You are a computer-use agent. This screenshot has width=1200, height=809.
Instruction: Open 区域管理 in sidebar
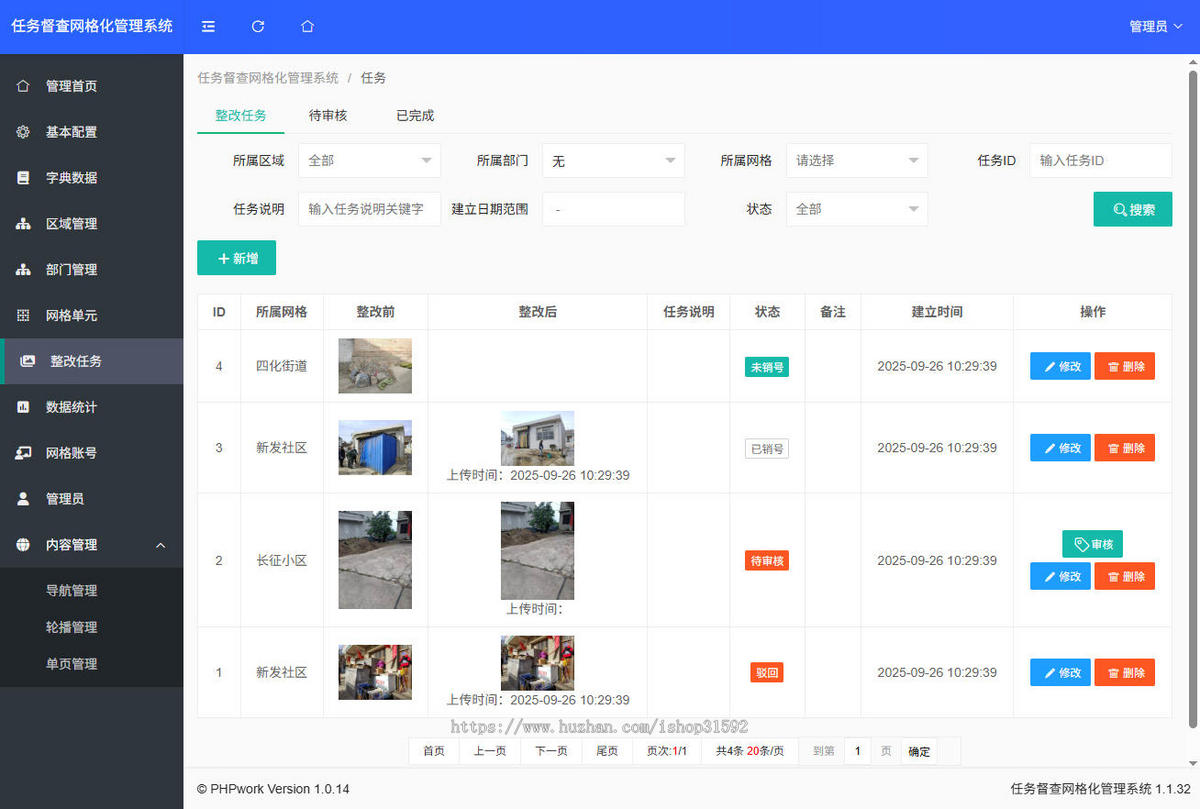[92, 224]
